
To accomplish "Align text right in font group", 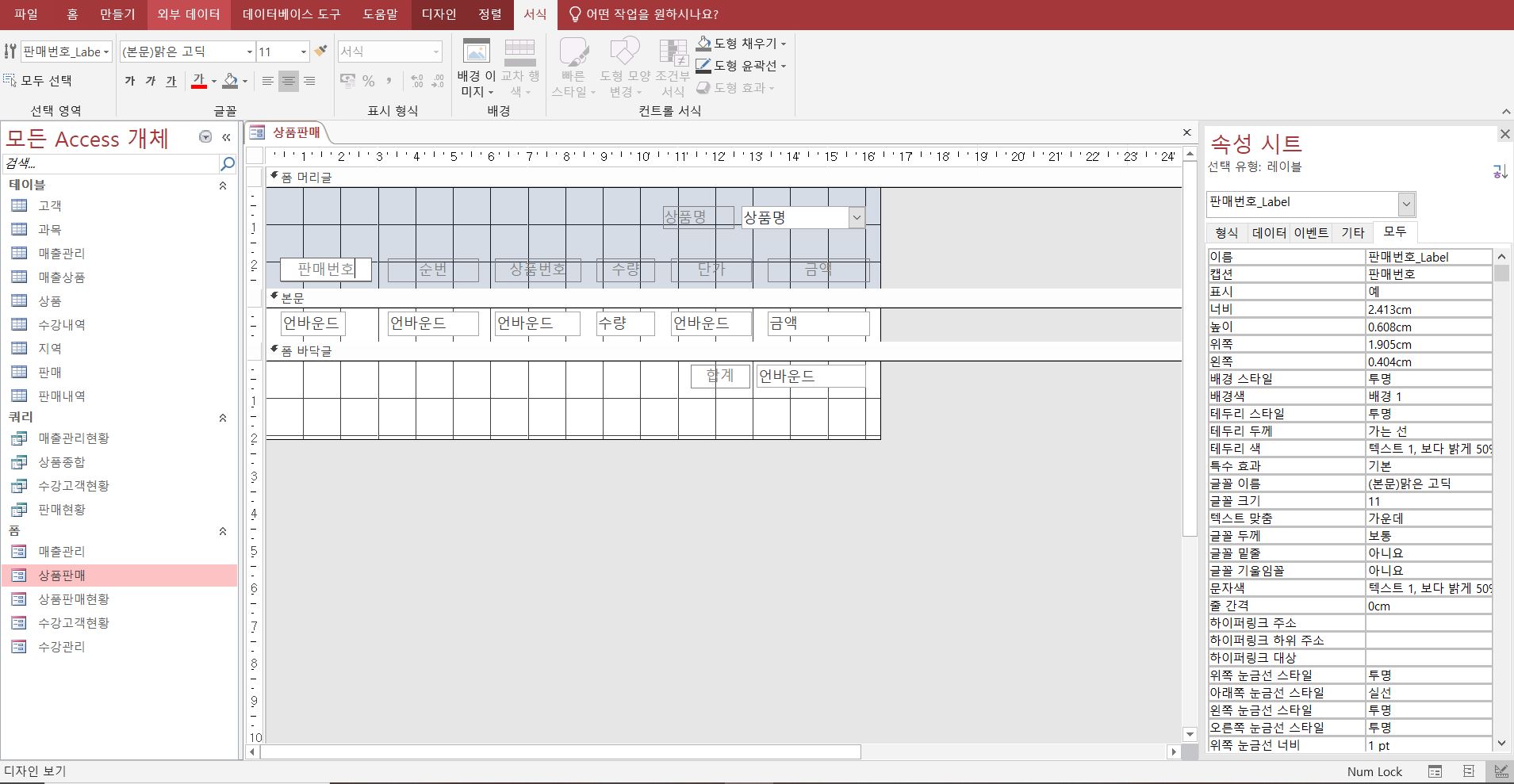I will 309,81.
